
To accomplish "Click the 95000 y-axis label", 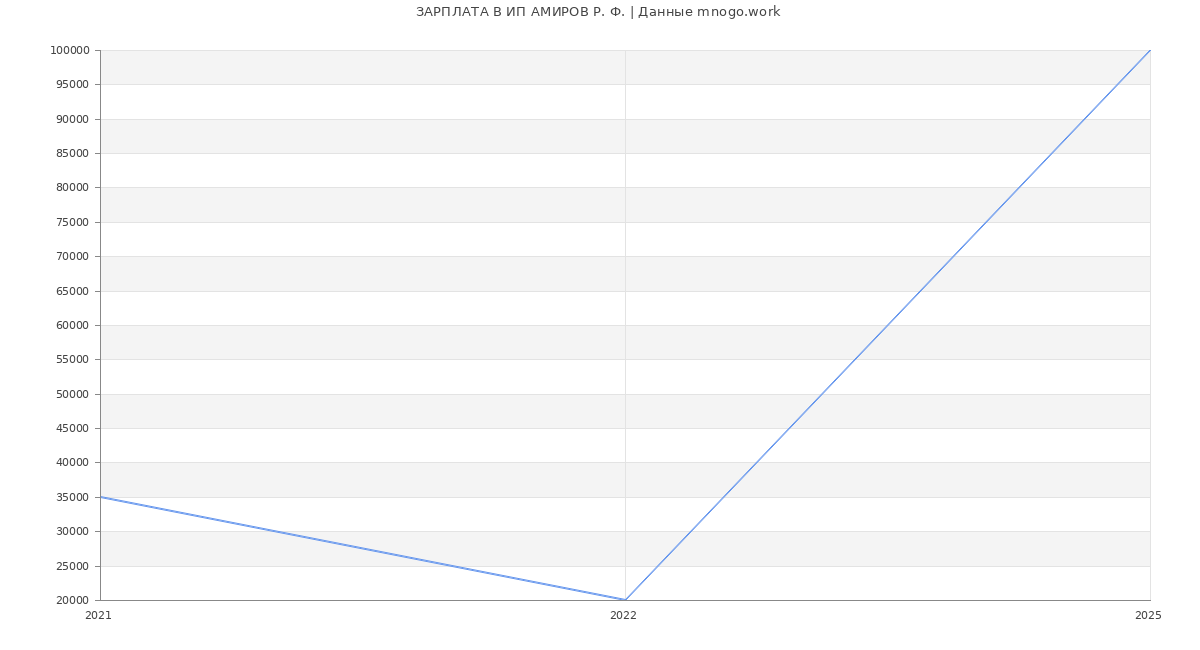I will point(72,85).
